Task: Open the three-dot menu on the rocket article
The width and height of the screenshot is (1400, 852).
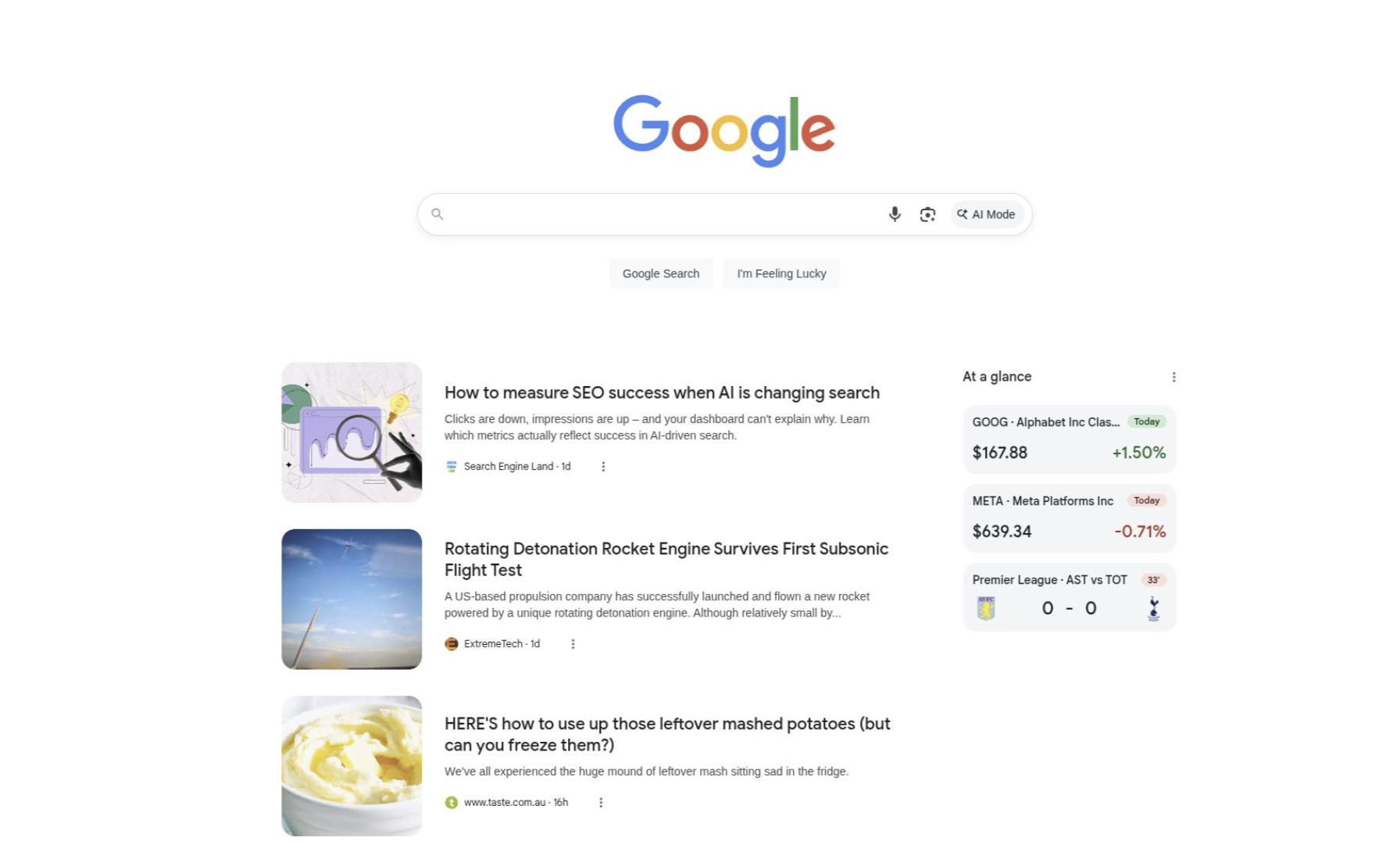Action: tap(573, 643)
